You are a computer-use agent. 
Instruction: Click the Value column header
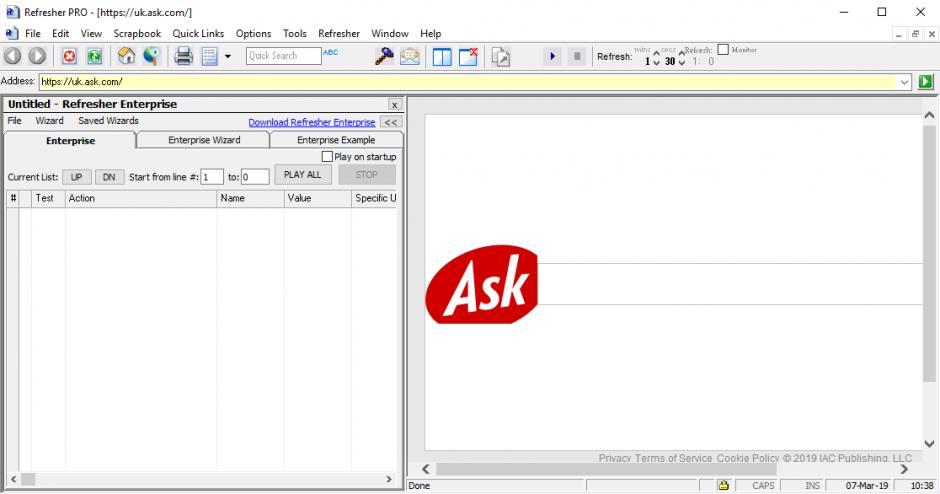pos(317,198)
